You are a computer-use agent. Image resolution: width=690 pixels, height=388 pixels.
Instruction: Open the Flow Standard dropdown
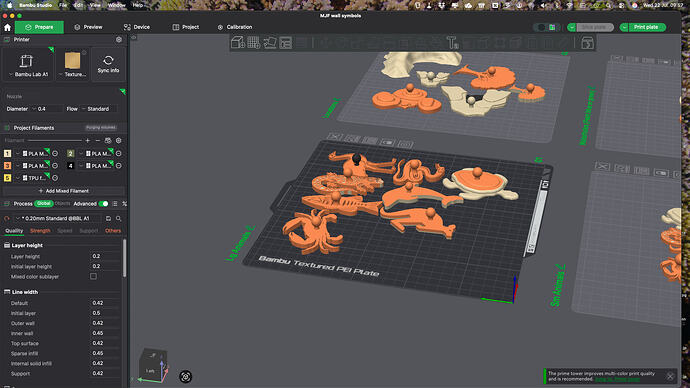(x=100, y=109)
